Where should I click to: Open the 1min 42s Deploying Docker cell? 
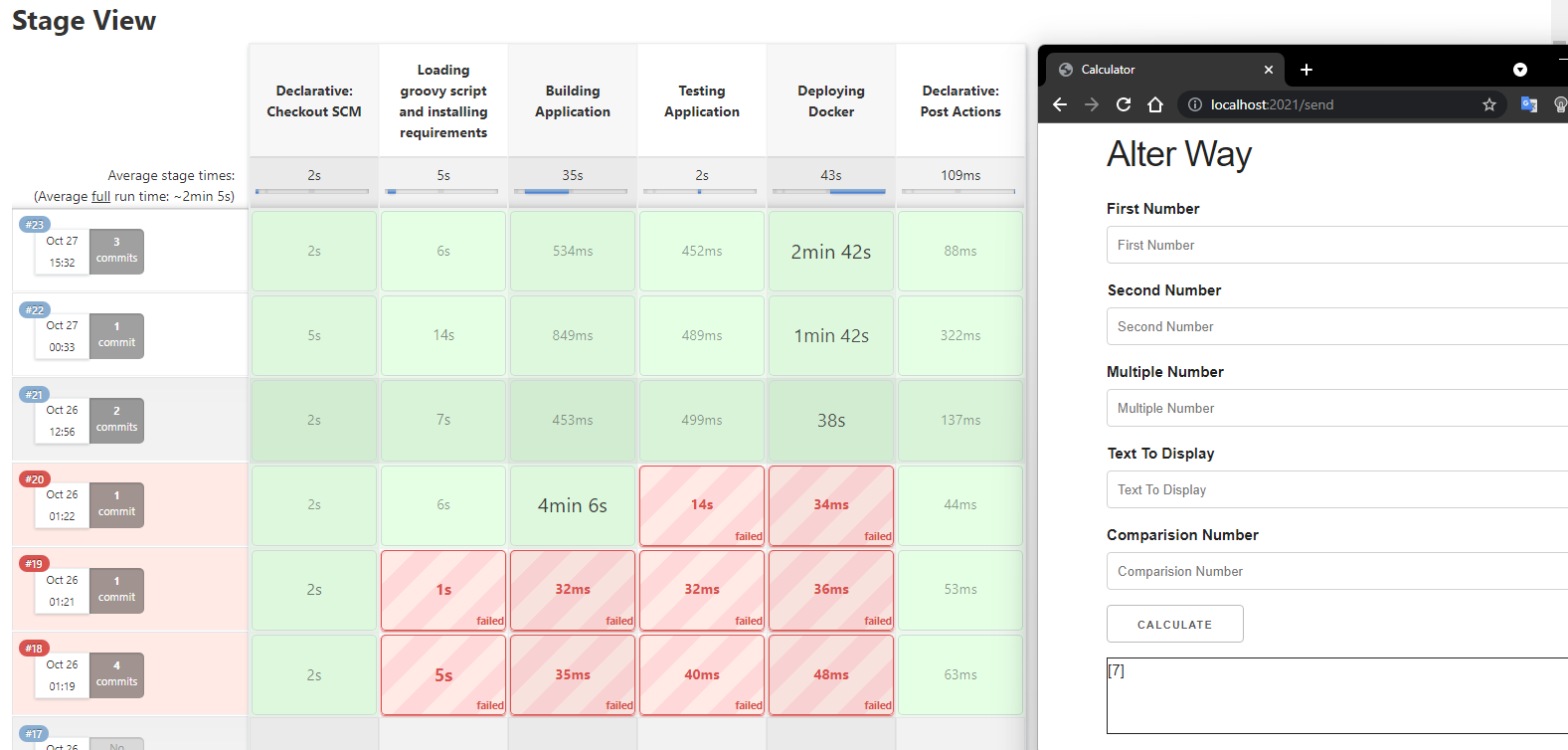tap(831, 336)
